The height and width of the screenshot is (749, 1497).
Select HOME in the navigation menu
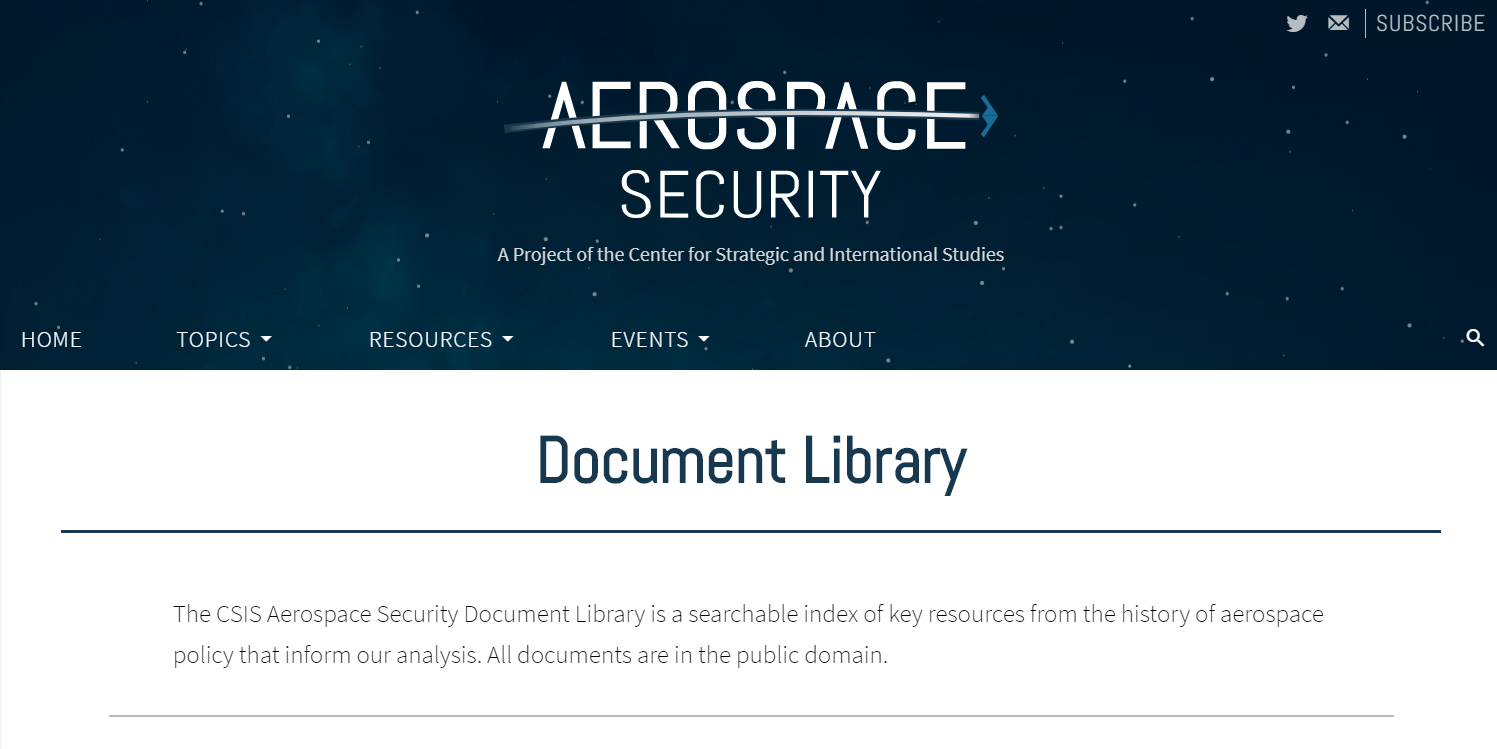coord(51,339)
